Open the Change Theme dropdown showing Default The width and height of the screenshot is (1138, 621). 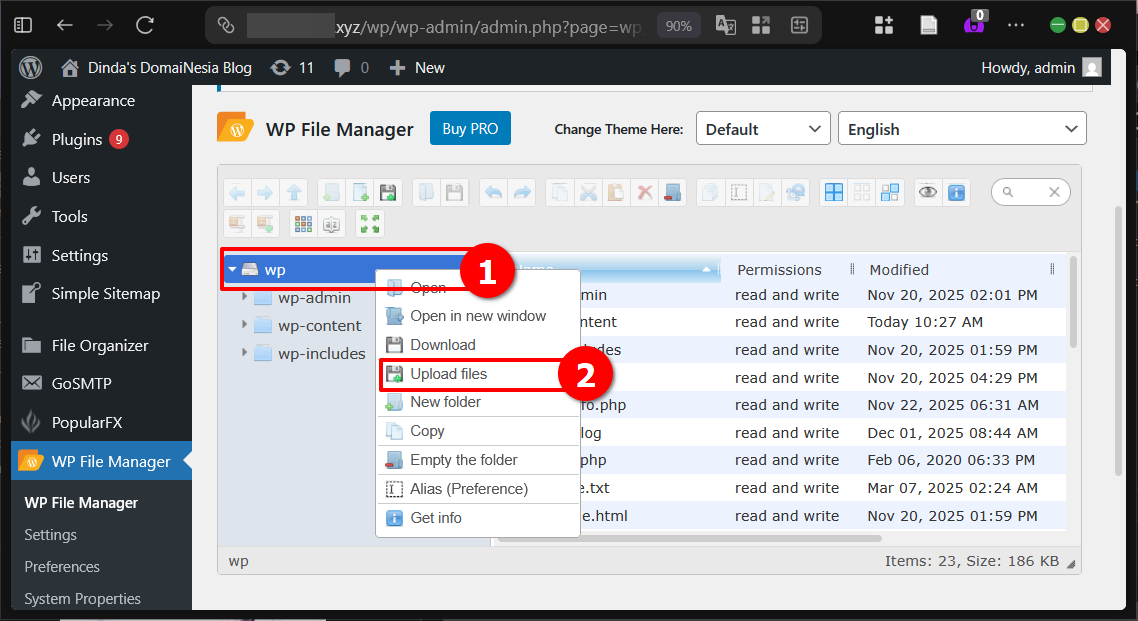pyautogui.click(x=763, y=128)
